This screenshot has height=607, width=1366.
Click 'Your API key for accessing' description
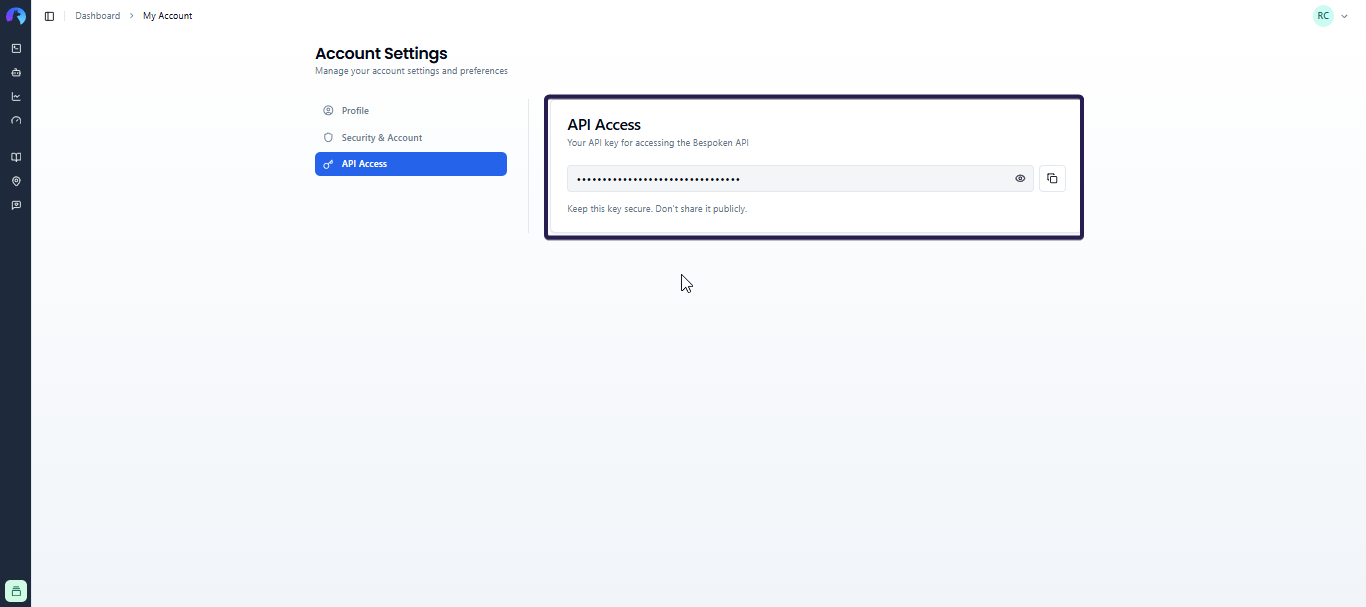(x=658, y=143)
